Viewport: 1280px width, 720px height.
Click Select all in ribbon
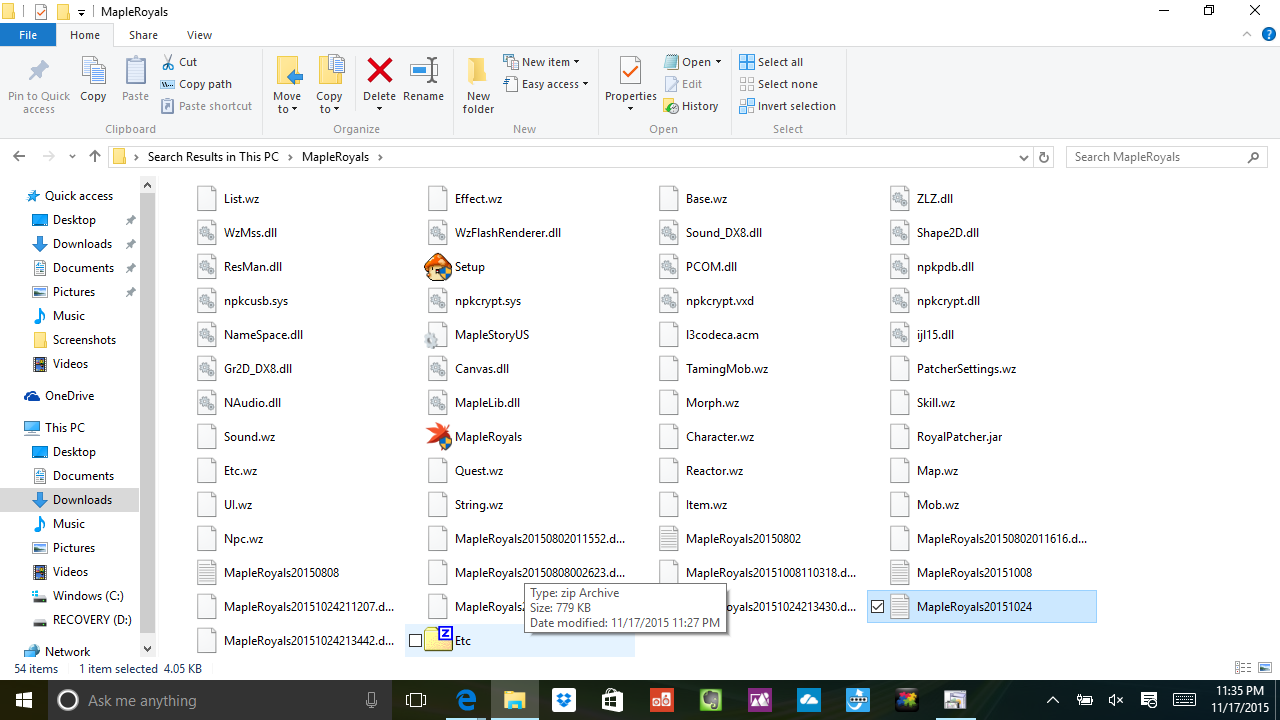(x=771, y=62)
